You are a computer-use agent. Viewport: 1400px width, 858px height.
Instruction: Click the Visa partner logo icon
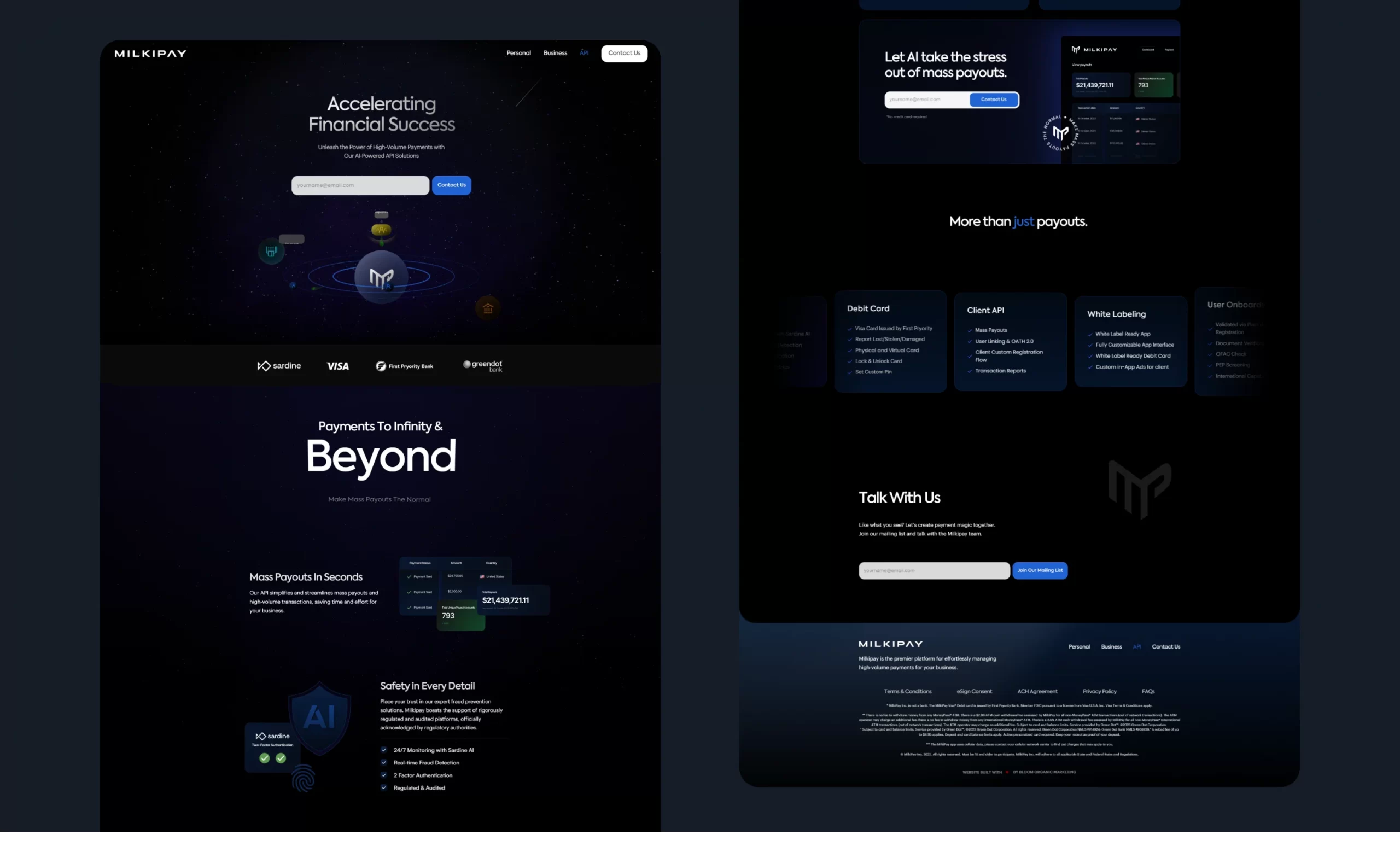pyautogui.click(x=339, y=365)
